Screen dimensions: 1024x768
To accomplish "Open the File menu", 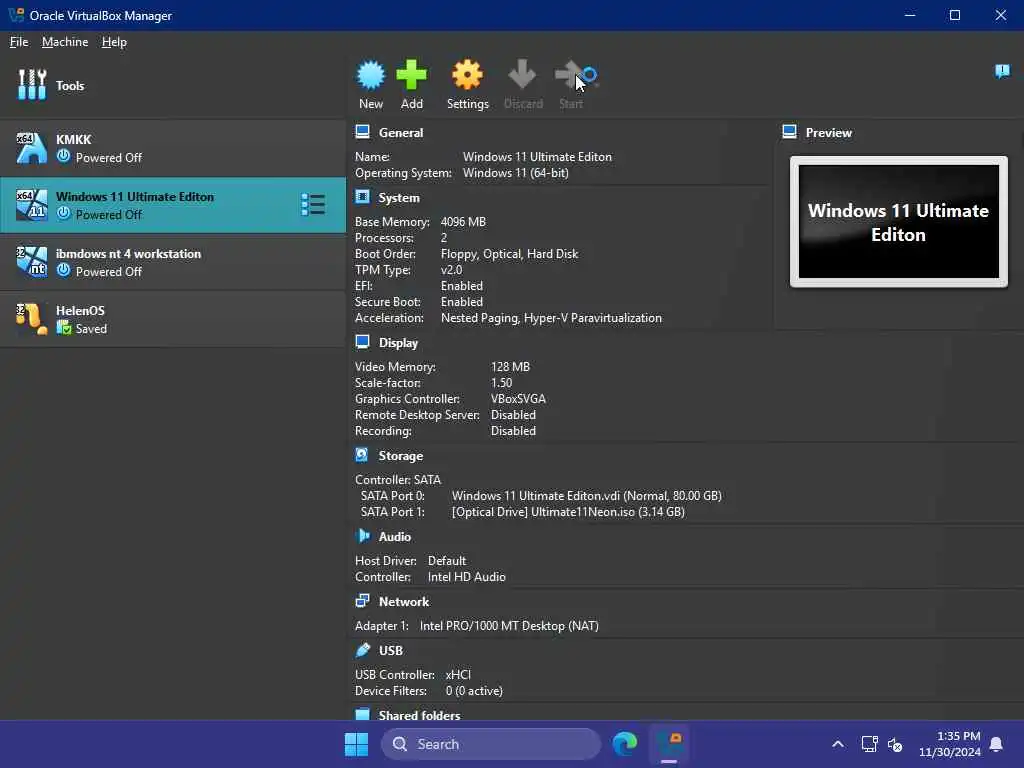I will (x=19, y=42).
